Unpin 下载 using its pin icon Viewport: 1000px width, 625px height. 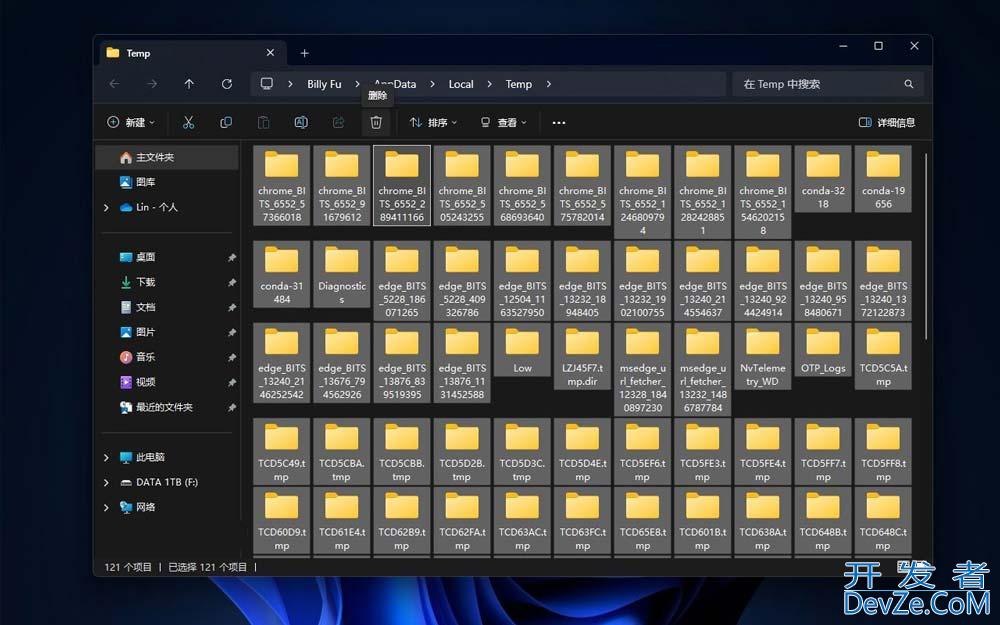tap(232, 283)
